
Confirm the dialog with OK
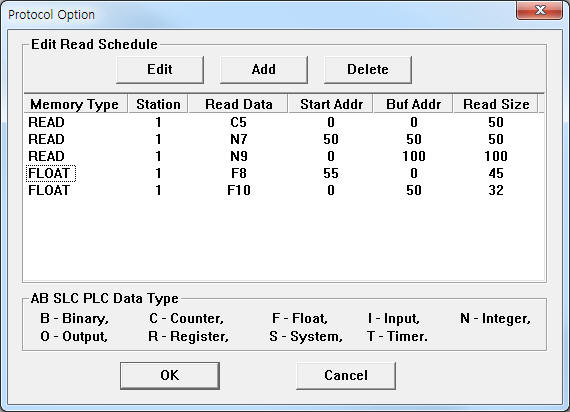click(x=170, y=375)
